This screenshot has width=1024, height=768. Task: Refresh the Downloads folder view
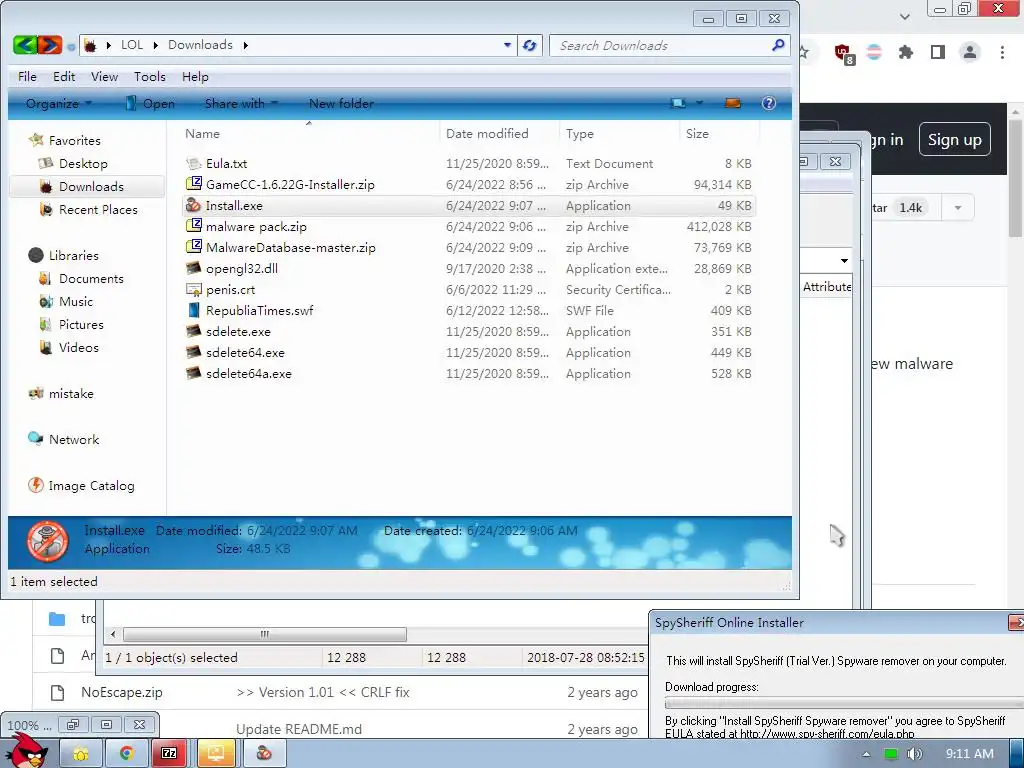(530, 45)
